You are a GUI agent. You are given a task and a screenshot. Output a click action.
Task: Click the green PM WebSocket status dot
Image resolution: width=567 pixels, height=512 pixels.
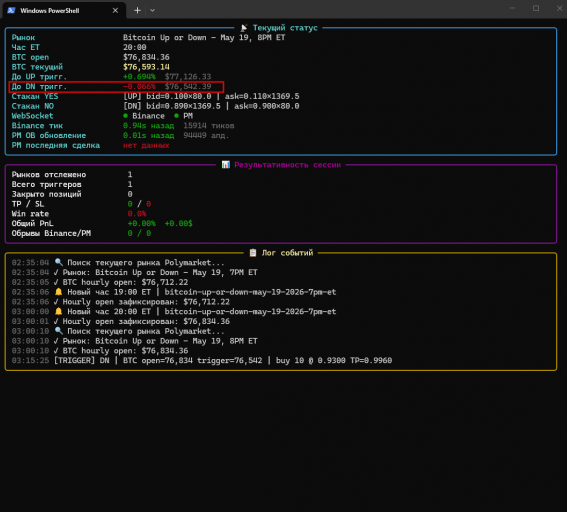tap(176, 116)
